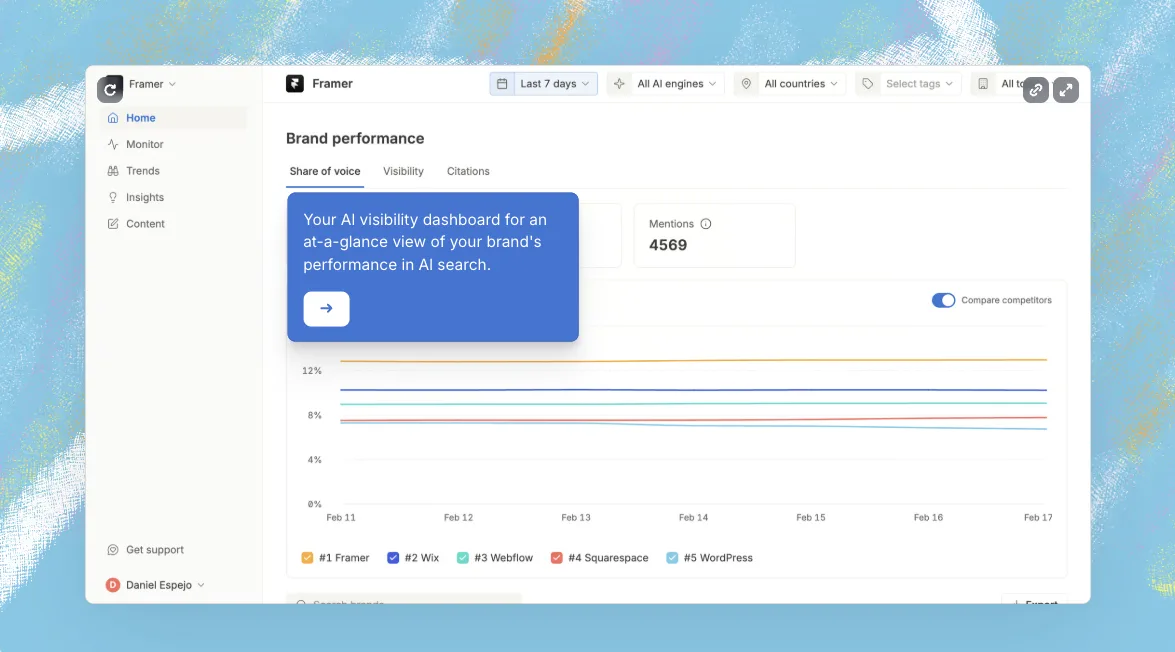
Task: Click the 12% axis label
Action: pos(312,371)
